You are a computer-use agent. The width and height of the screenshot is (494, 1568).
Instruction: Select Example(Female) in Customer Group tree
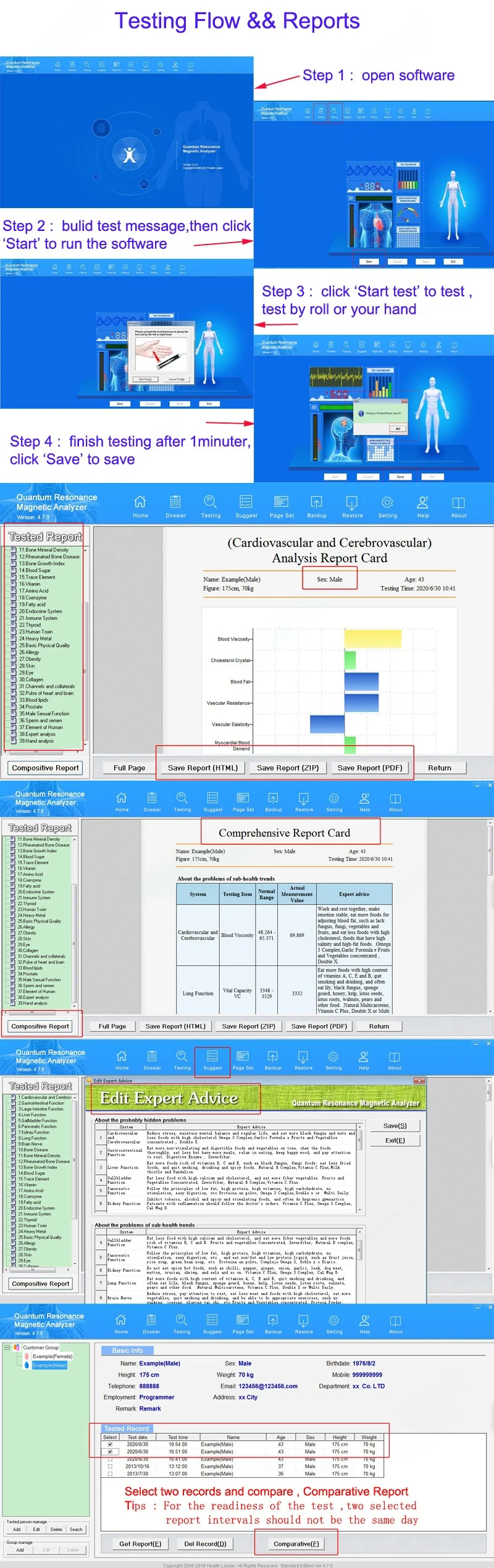52,1356
